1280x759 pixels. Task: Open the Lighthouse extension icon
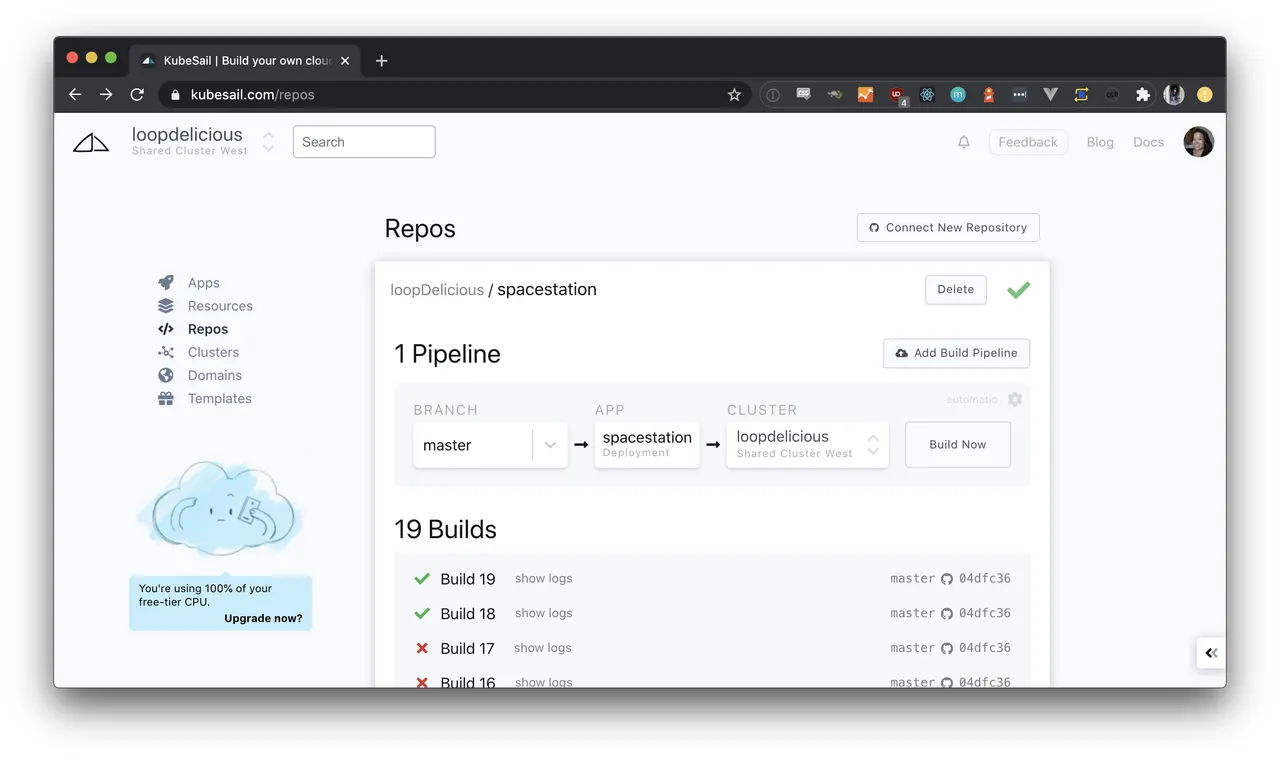click(x=988, y=95)
